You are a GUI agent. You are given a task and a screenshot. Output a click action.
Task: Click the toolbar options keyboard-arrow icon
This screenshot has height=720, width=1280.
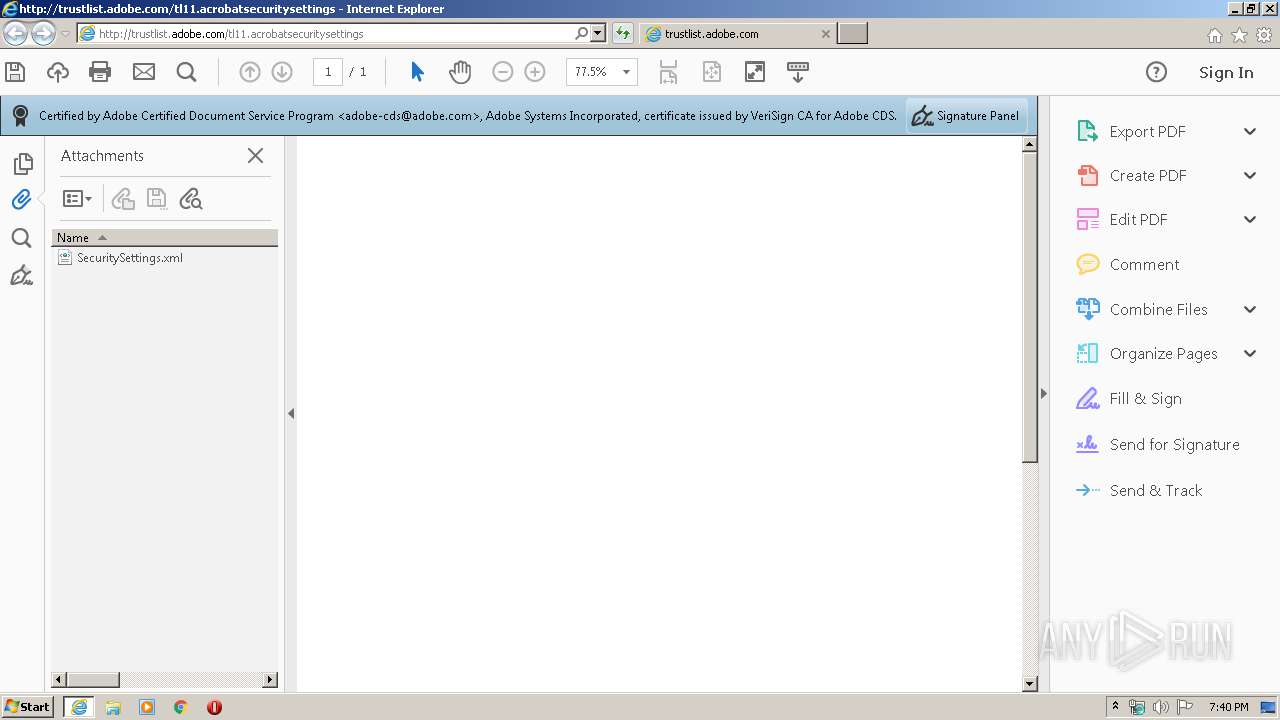(x=797, y=72)
